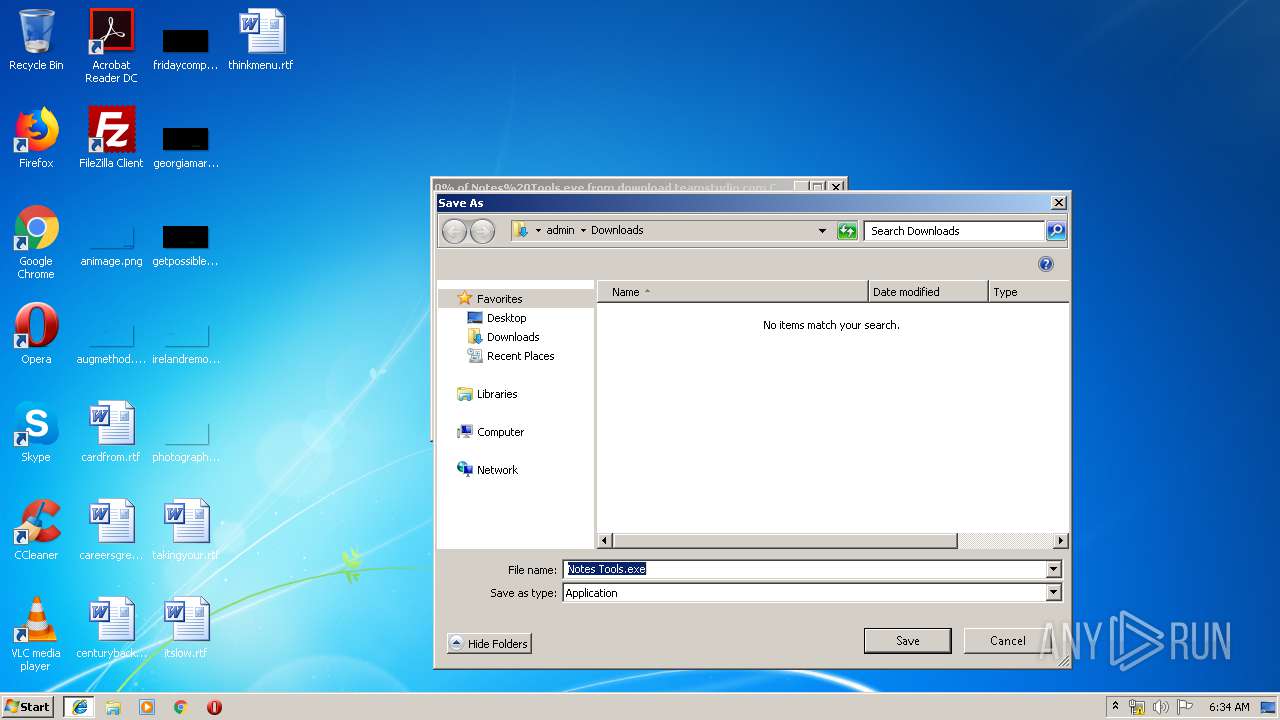Expand the address bar history dropdown
Image resolution: width=1280 pixels, height=720 pixels.
click(x=822, y=231)
